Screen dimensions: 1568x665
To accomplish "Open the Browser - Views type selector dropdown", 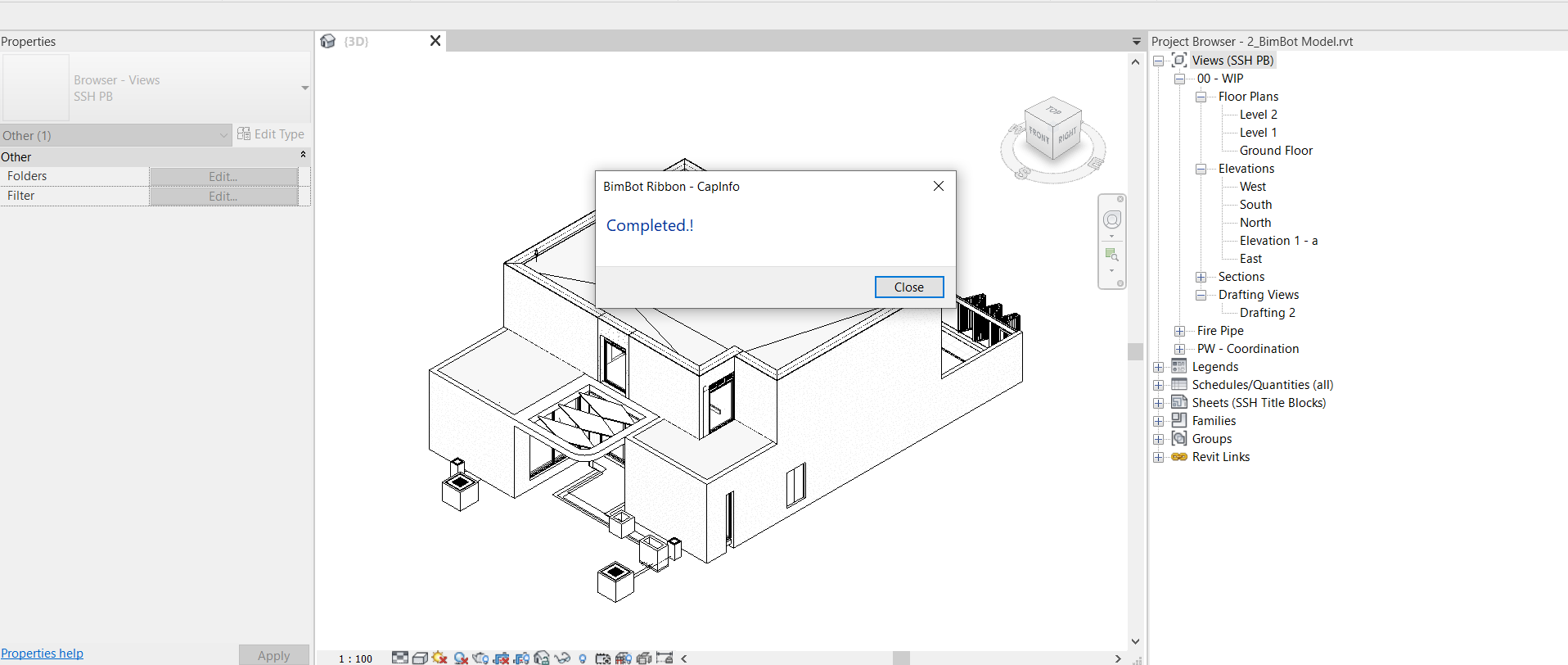I will (x=304, y=88).
